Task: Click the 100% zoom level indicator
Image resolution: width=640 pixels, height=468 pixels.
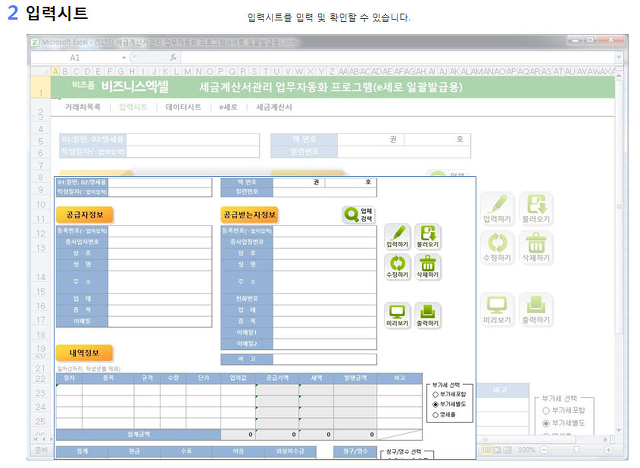Action: pos(526,450)
